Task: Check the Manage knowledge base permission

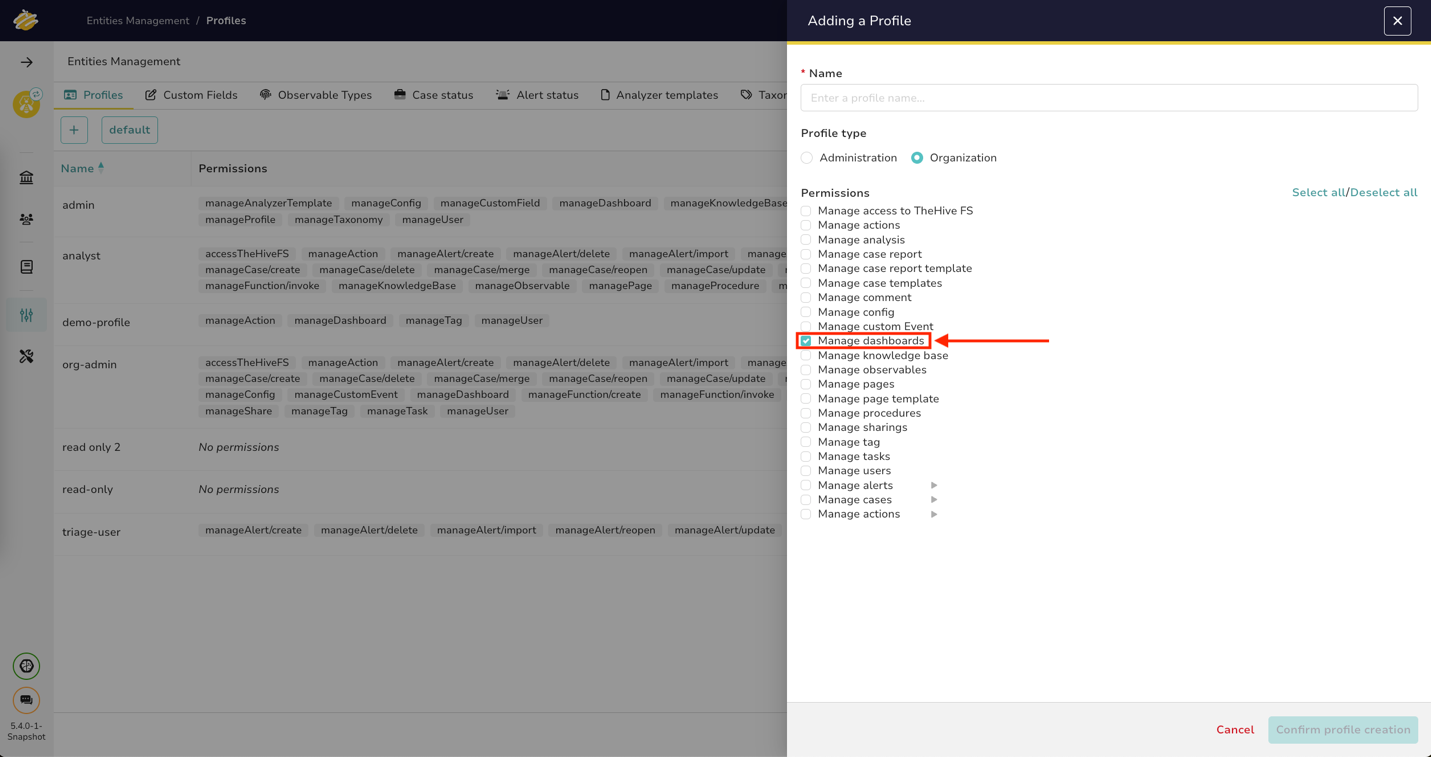Action: tap(806, 355)
